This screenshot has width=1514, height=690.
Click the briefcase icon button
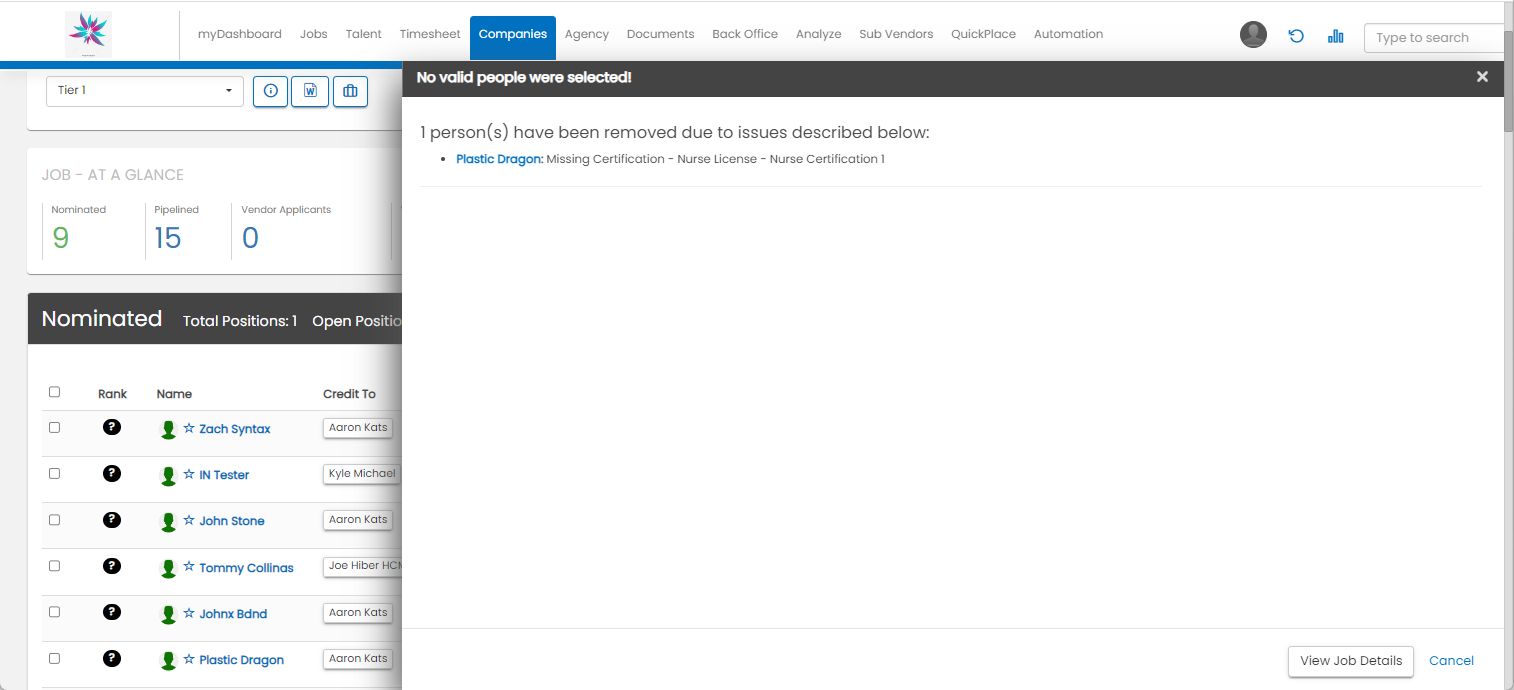coord(350,90)
